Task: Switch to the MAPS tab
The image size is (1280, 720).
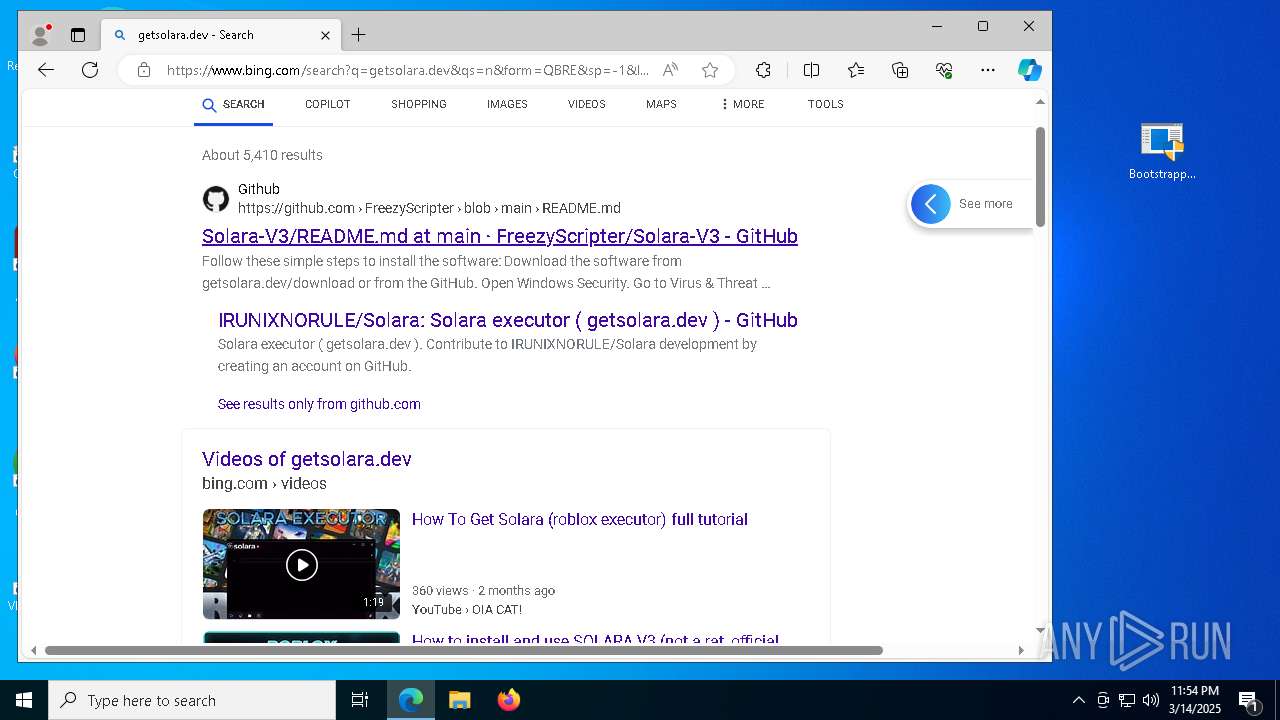Action: click(661, 104)
